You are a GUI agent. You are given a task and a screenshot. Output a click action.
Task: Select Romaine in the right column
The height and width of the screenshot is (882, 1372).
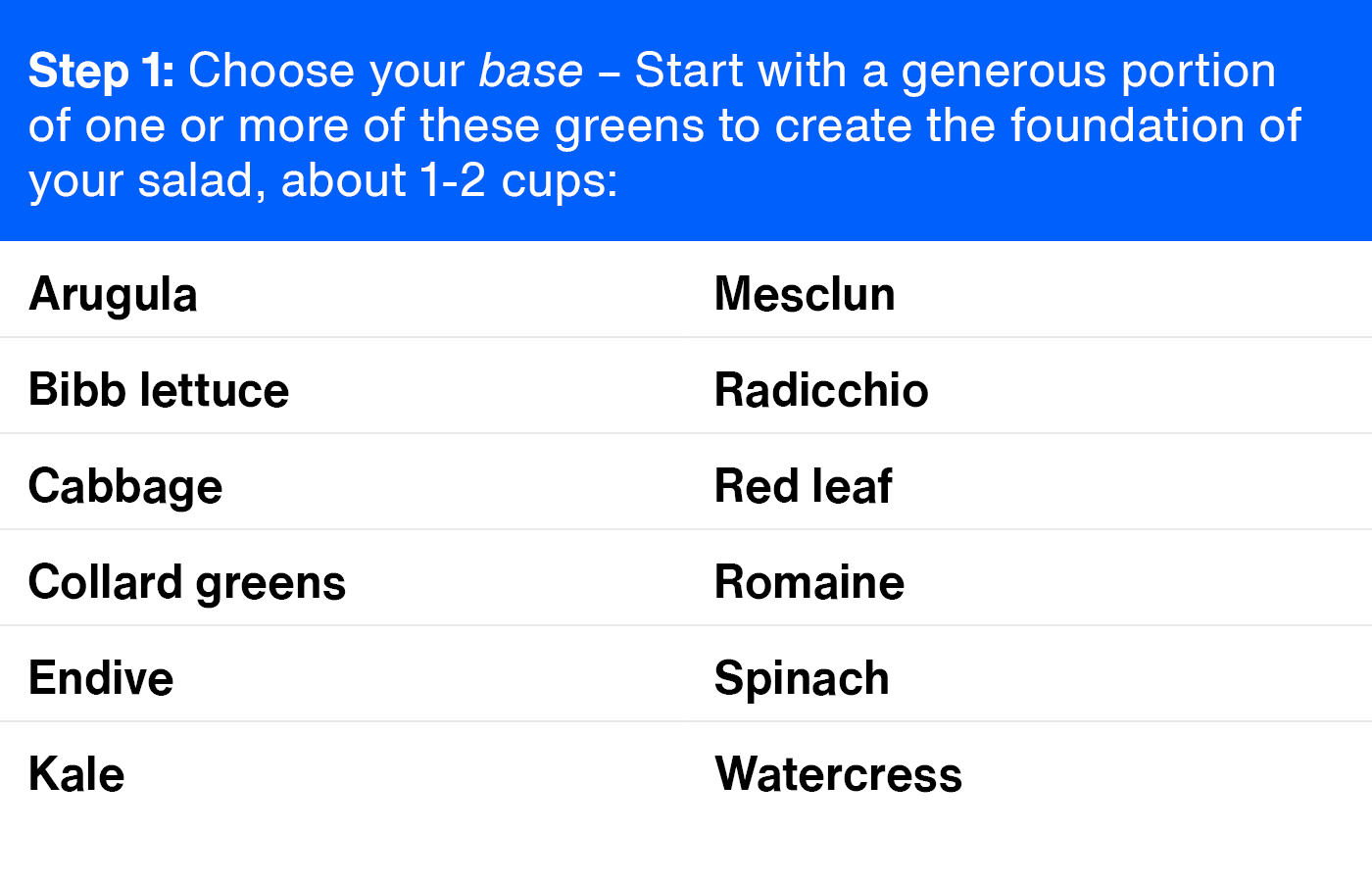coord(809,582)
